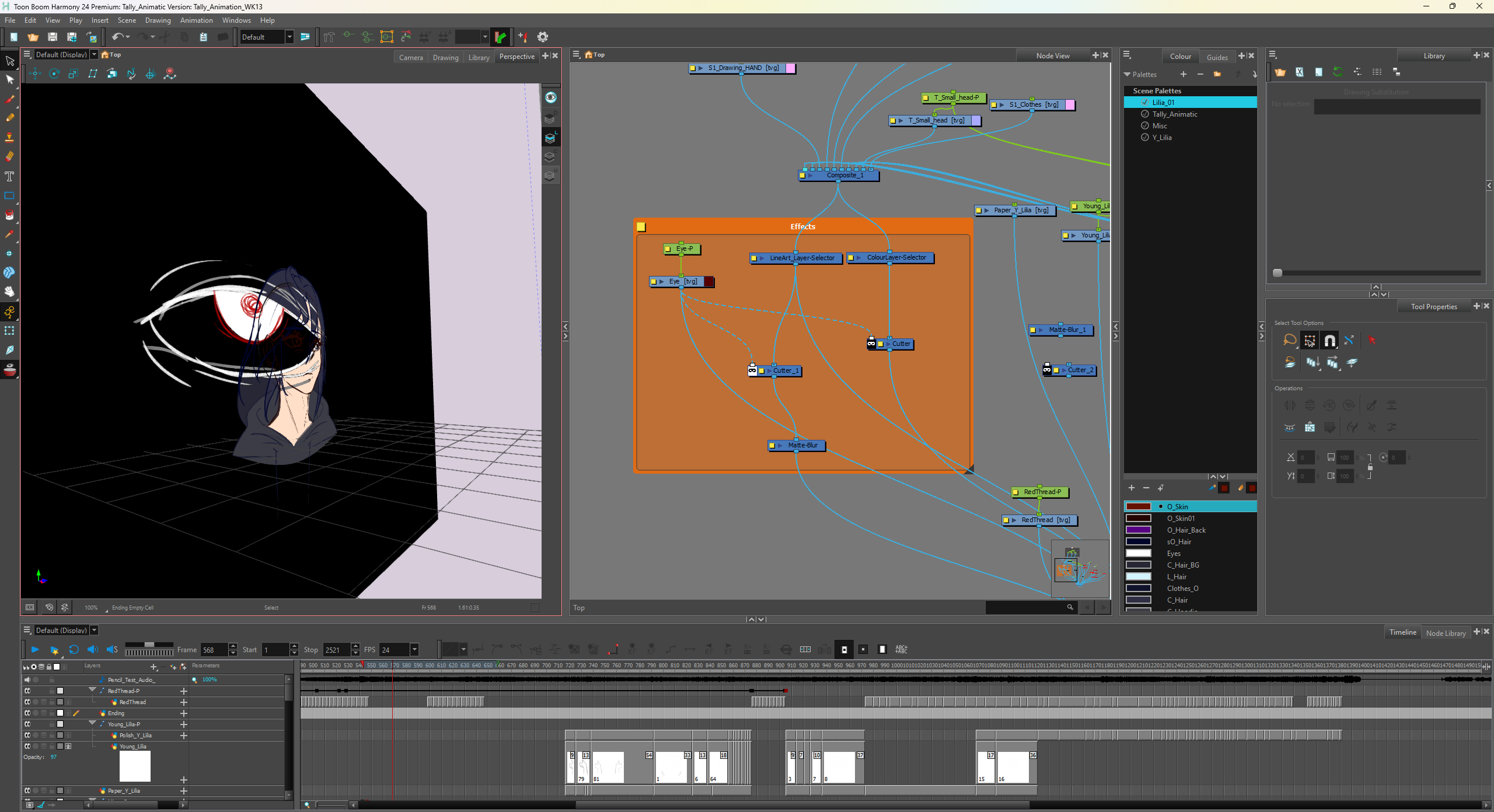This screenshot has height=812, width=1494.
Task: Click the Undo button in top toolbar
Action: [x=117, y=37]
